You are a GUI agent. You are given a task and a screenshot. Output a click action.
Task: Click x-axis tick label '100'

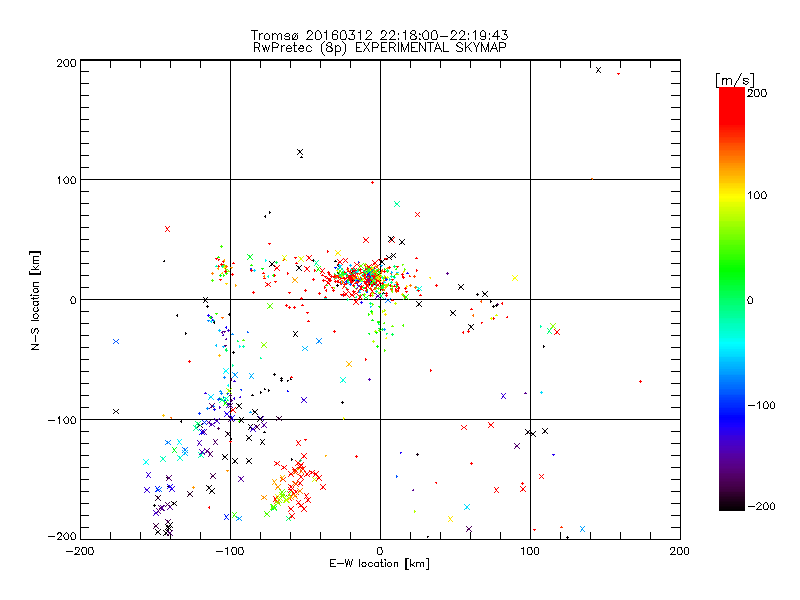(530, 551)
